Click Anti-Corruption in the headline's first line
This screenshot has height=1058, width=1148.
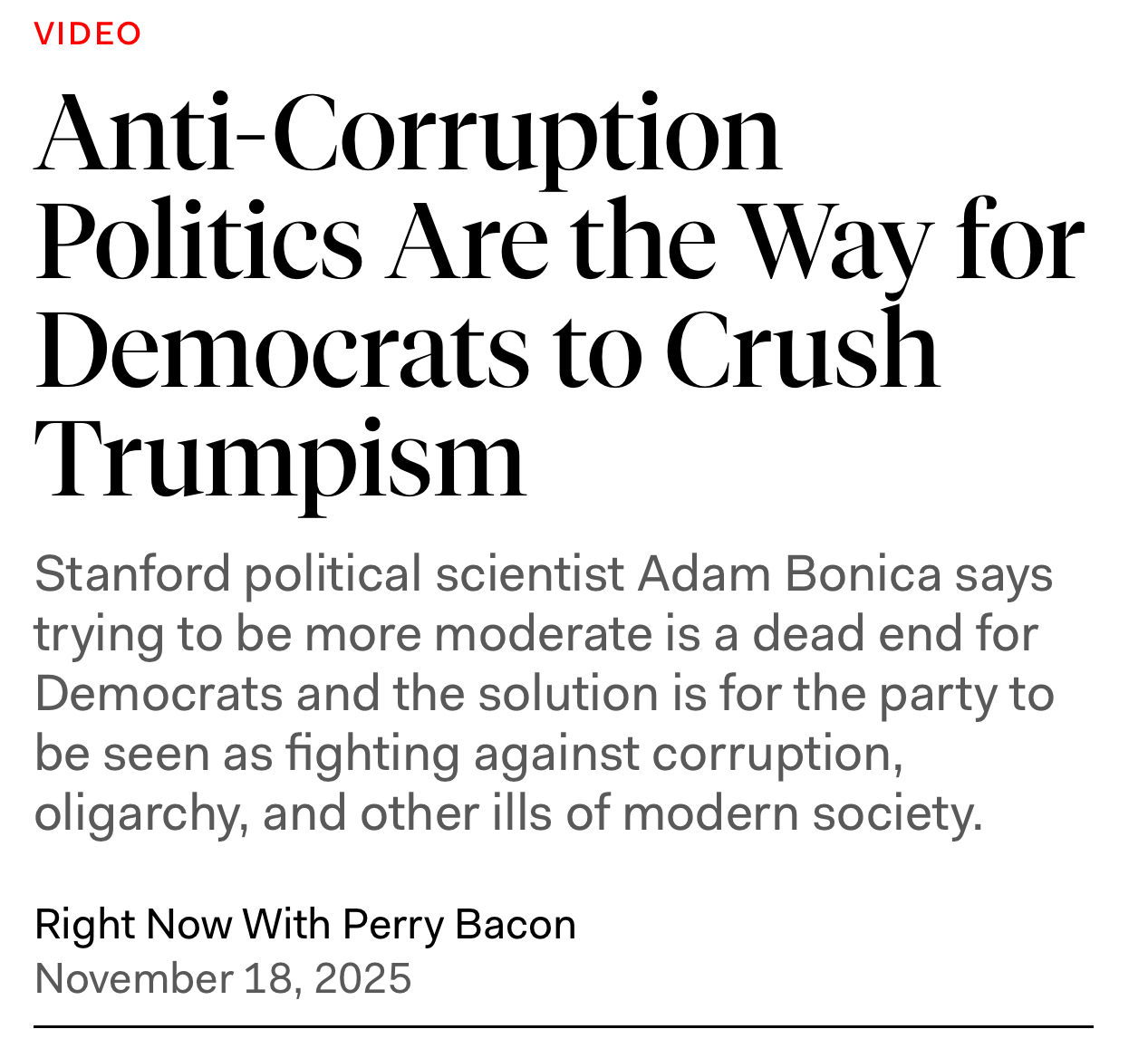pos(407,133)
